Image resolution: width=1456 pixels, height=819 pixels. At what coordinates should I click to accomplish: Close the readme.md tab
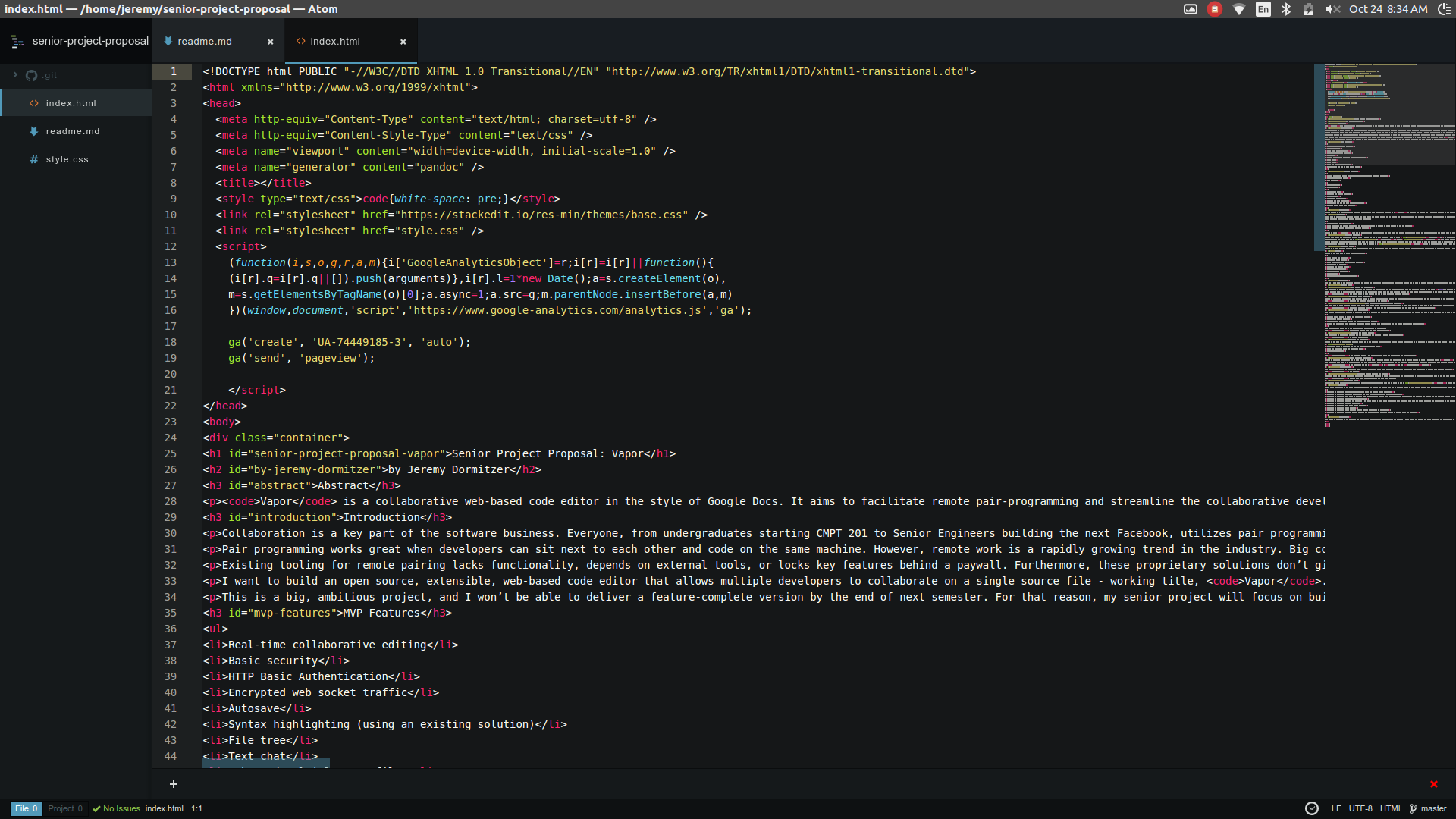pos(270,42)
